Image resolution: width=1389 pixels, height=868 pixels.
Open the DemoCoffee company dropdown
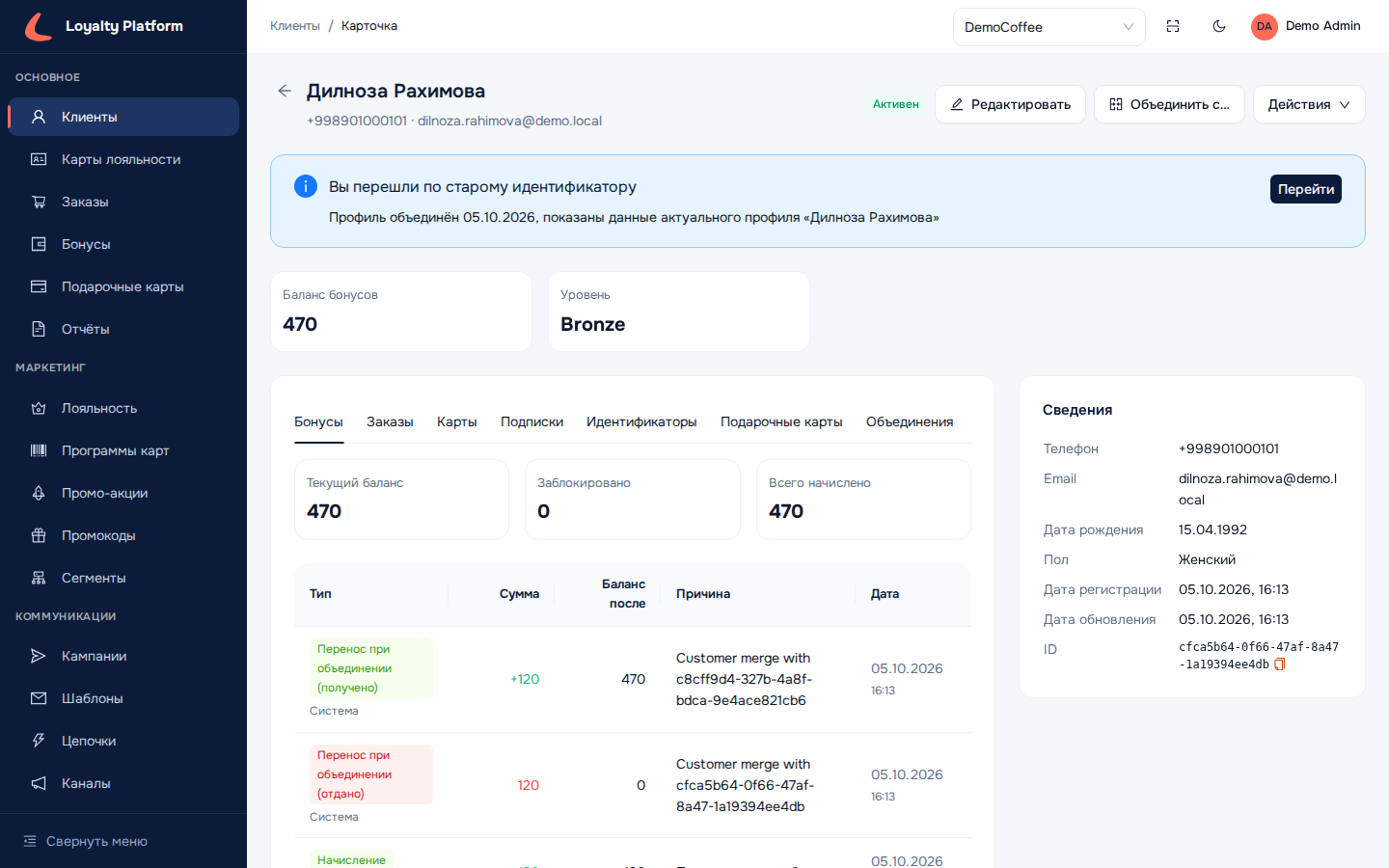(1049, 27)
